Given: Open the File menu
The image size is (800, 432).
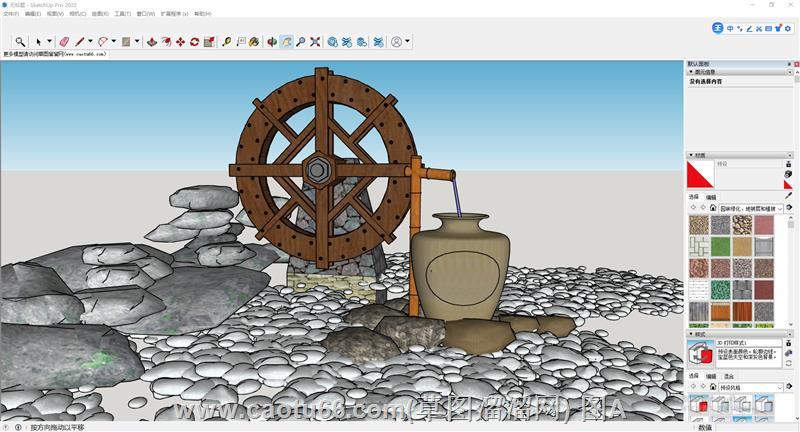Looking at the screenshot, I should 11,14.
